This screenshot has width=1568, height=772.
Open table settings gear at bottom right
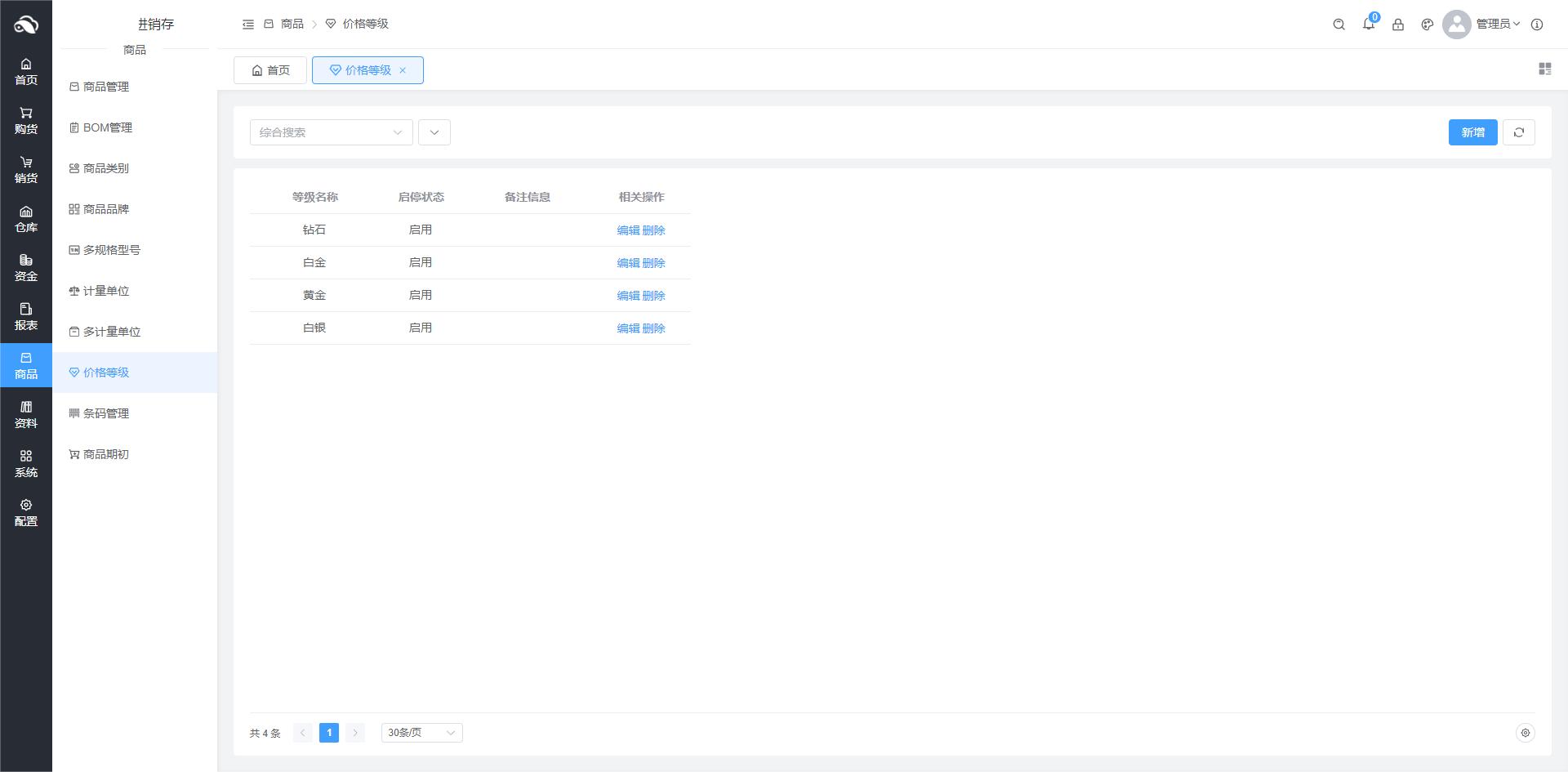click(x=1525, y=733)
